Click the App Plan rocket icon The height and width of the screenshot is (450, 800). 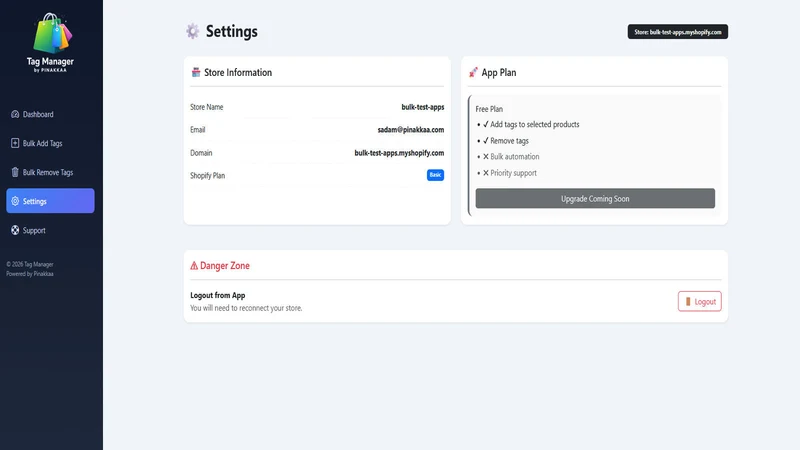[473, 72]
